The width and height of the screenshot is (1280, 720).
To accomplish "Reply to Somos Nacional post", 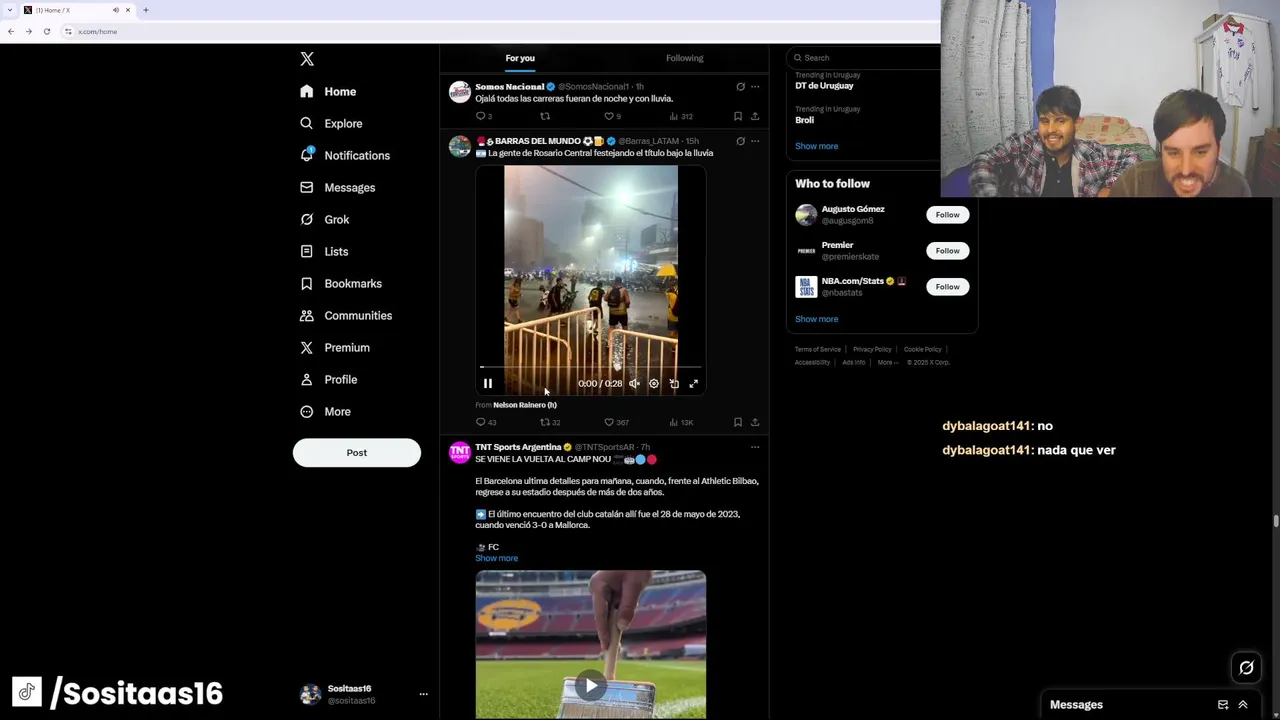I will click(x=482, y=116).
